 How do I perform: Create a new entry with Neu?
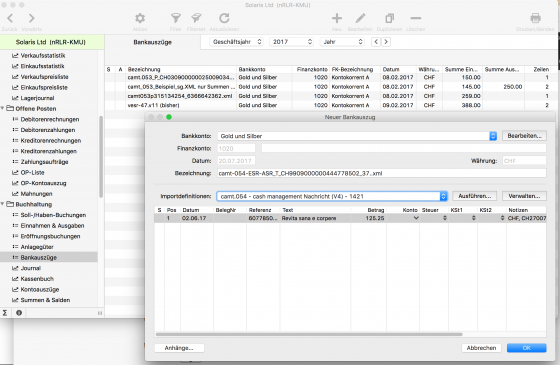click(337, 18)
